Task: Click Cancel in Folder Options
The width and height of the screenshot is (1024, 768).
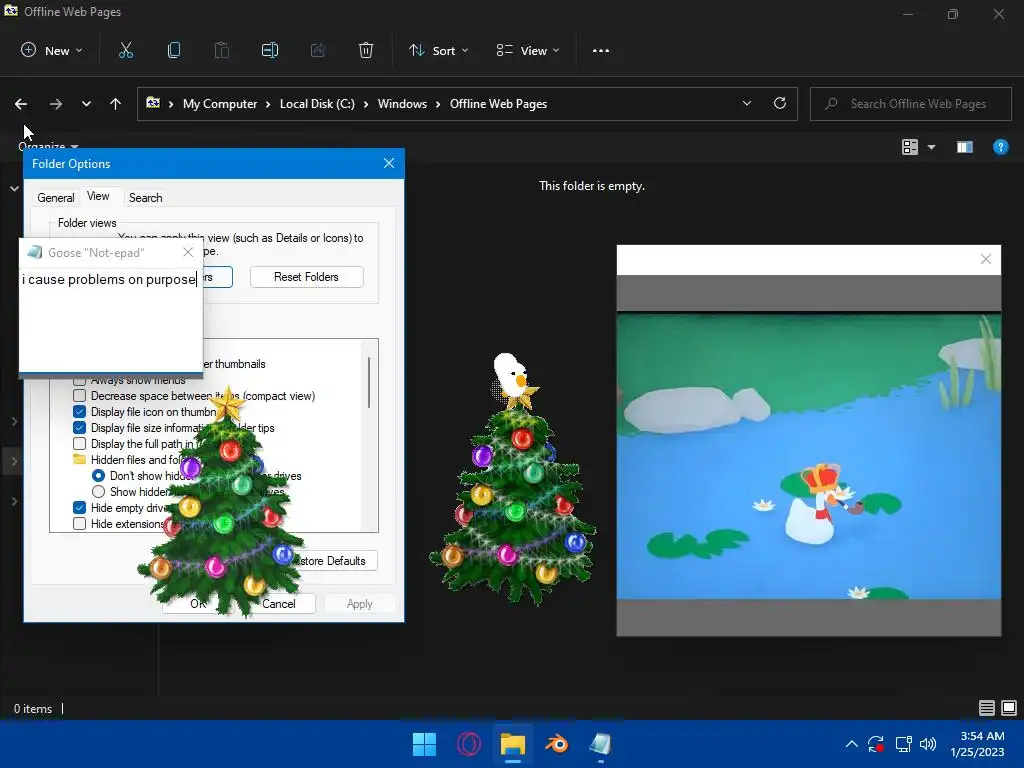Action: [279, 603]
